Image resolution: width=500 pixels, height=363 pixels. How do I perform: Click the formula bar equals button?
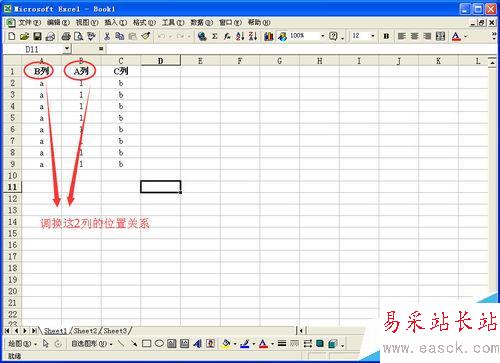tap(101, 49)
